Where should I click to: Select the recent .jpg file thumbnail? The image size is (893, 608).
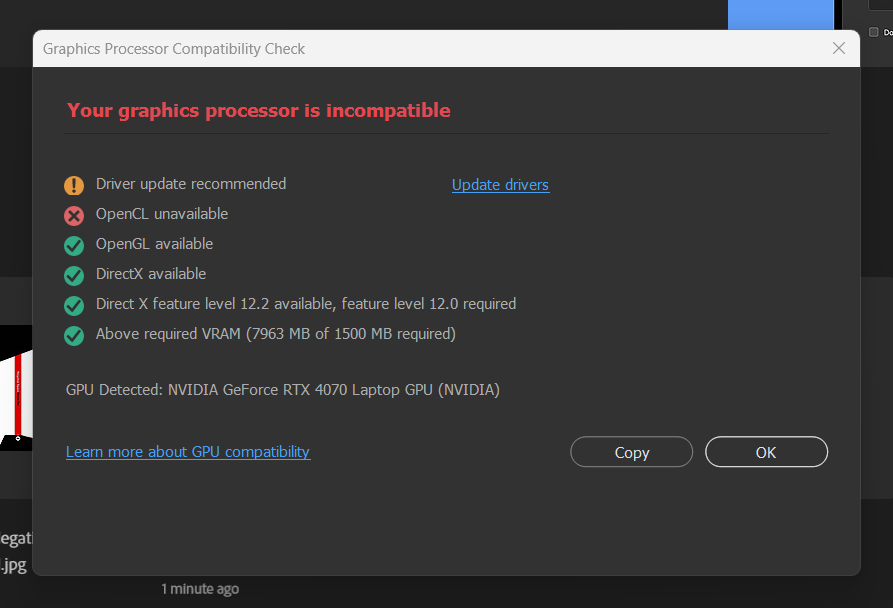click(x=14, y=385)
